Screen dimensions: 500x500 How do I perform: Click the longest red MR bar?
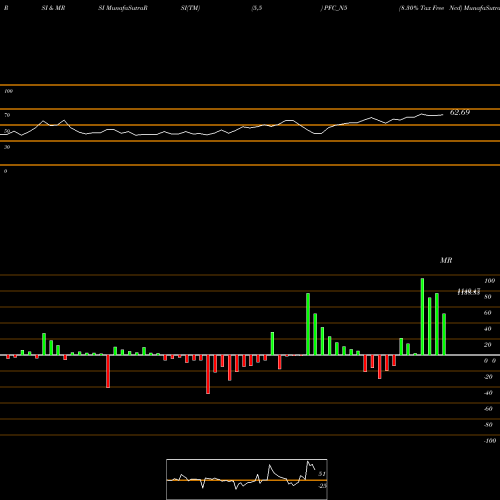tap(208, 374)
